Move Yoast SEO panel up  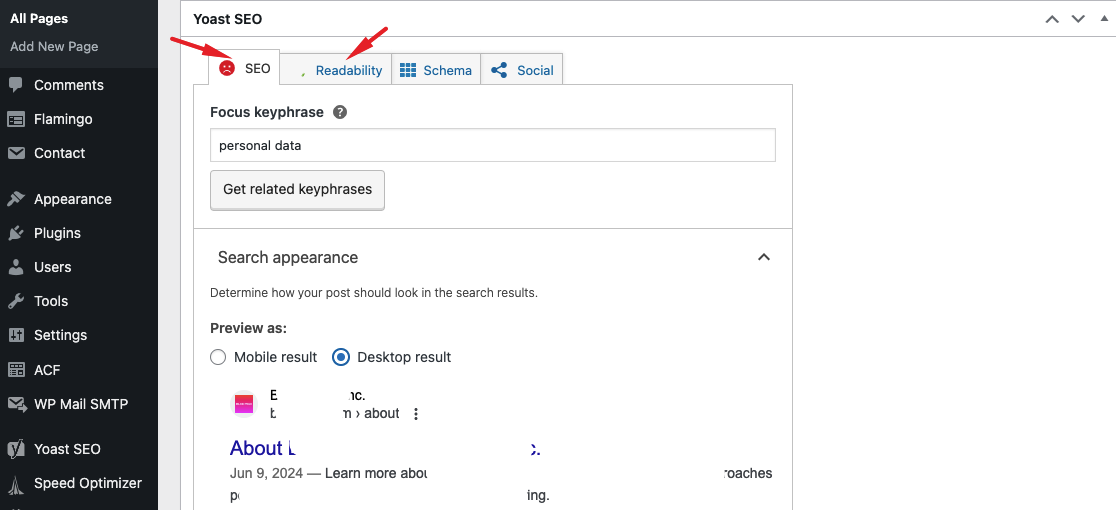[1052, 19]
